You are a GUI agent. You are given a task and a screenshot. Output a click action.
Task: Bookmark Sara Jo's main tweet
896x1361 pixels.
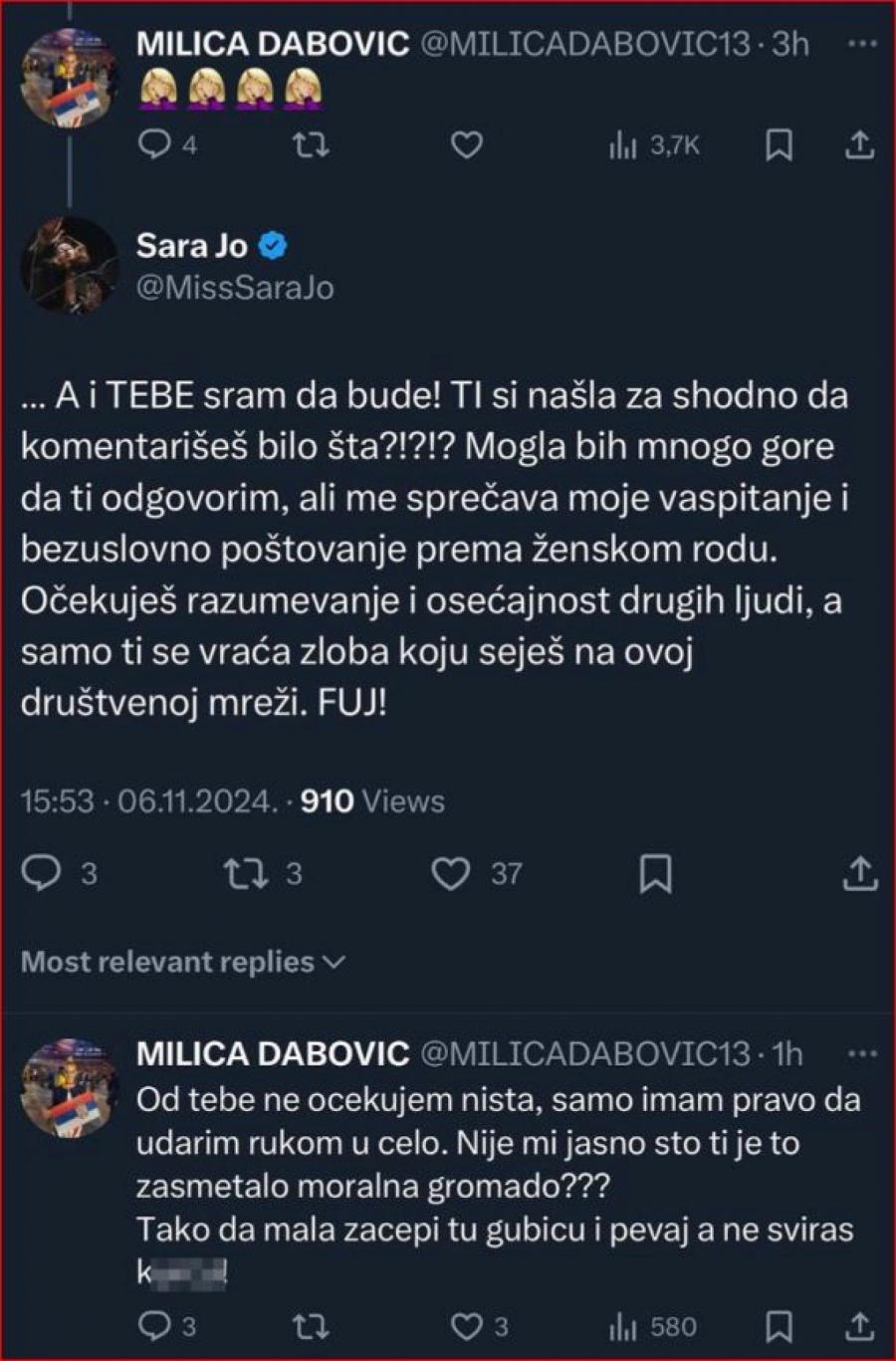point(655,873)
